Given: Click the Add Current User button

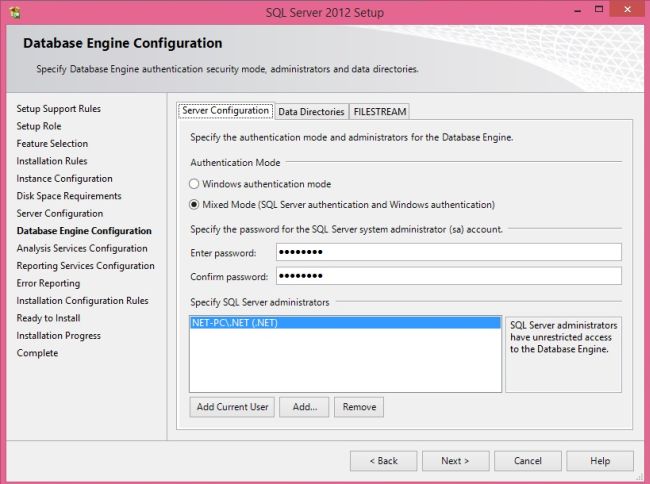Looking at the screenshot, I should pyautogui.click(x=232, y=407).
